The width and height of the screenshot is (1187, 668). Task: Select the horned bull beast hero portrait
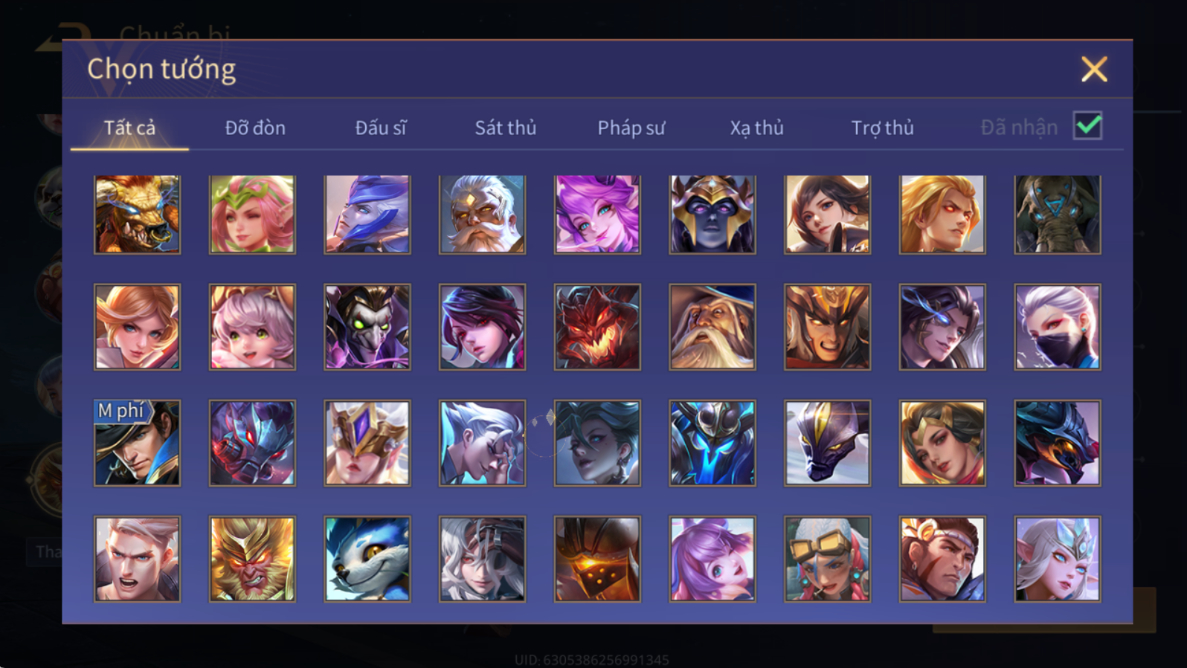point(137,214)
